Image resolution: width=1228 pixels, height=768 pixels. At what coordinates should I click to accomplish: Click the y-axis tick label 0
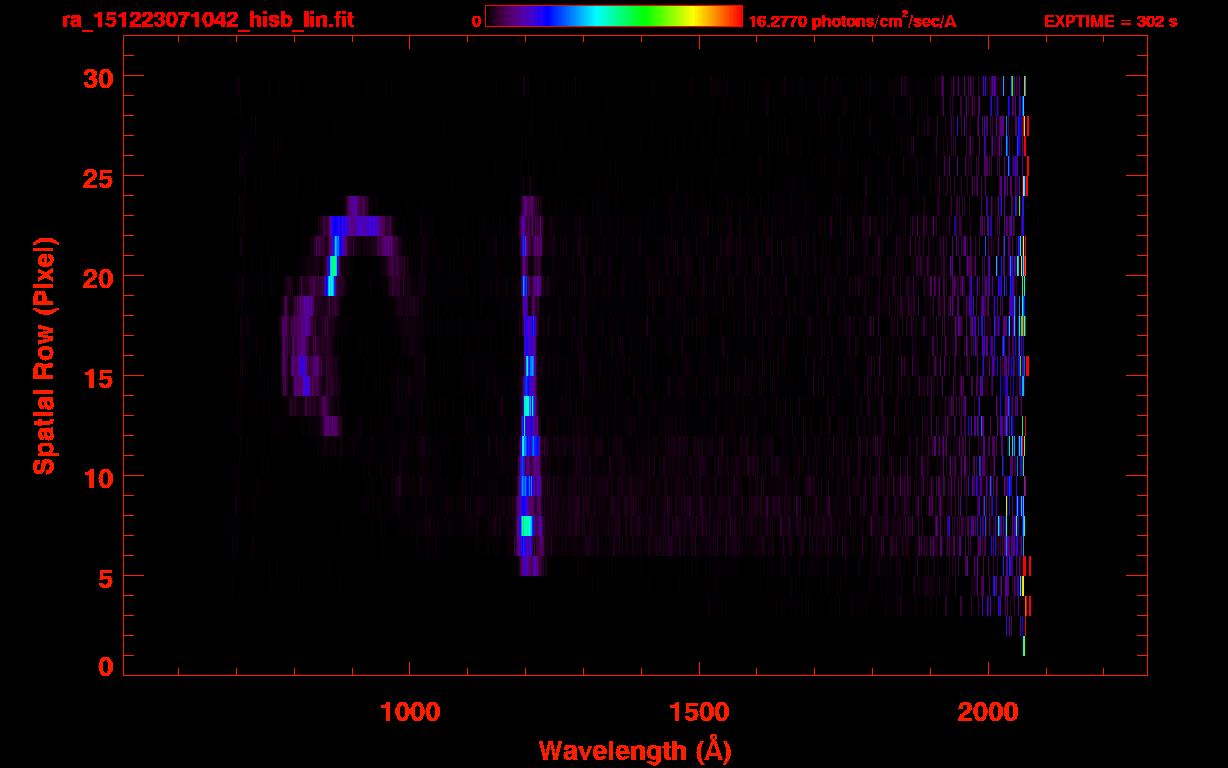[105, 666]
